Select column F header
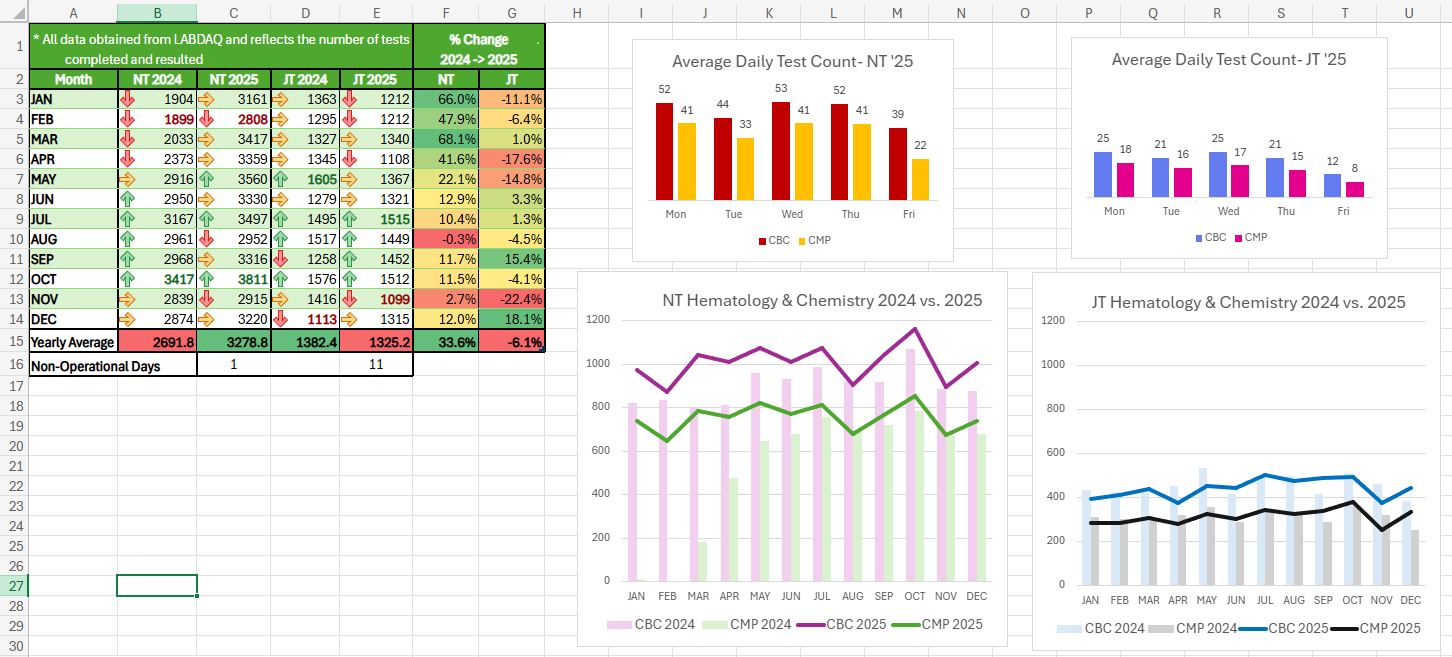Viewport: 1452px width, 657px height. (445, 12)
